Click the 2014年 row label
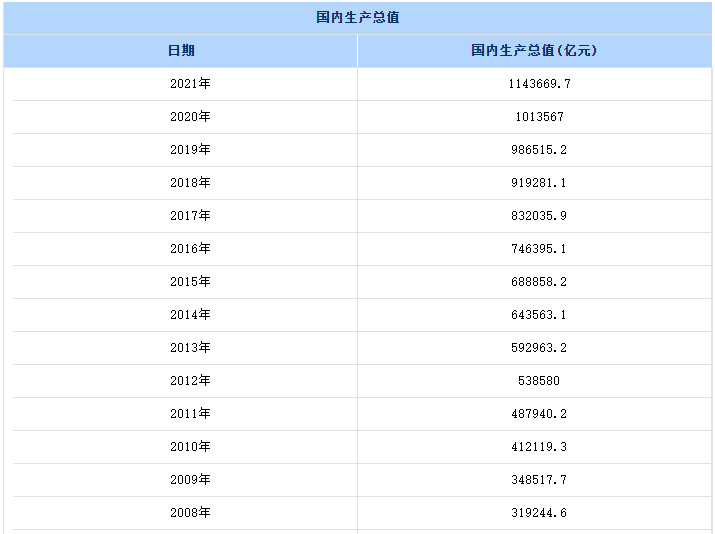 pos(190,315)
